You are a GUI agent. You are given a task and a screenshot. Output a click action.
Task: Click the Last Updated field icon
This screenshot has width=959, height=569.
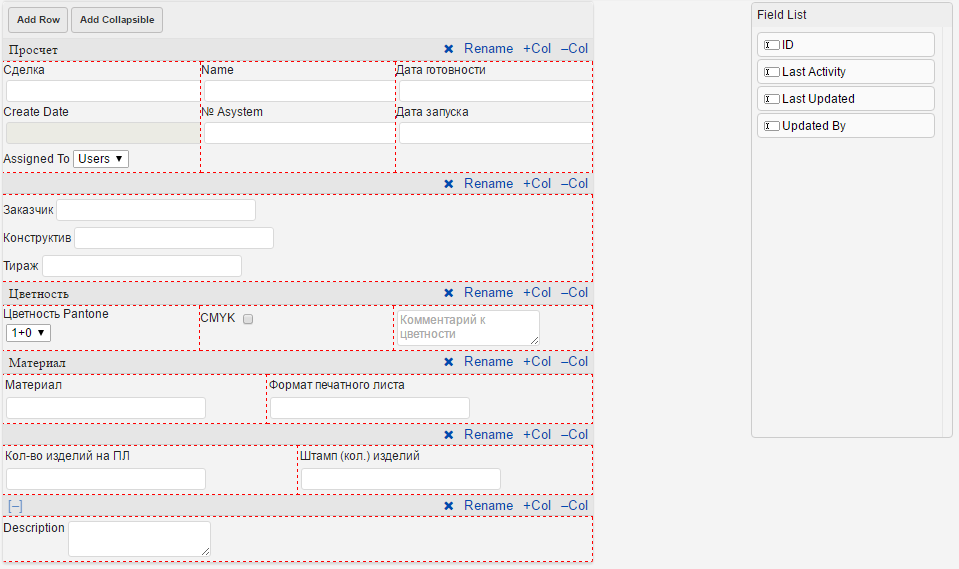click(772, 99)
